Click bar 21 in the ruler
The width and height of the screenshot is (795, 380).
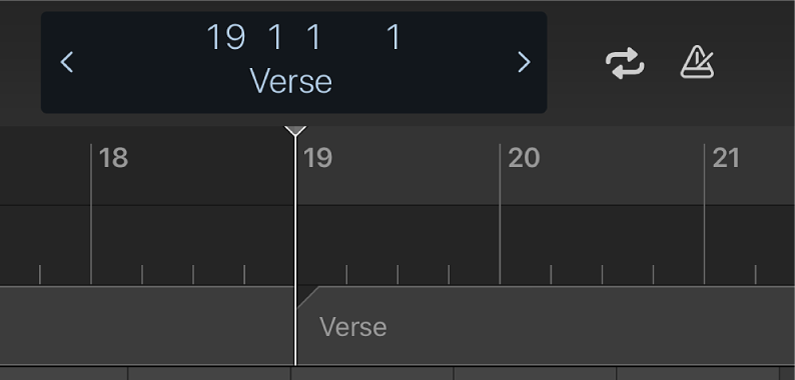click(726, 158)
